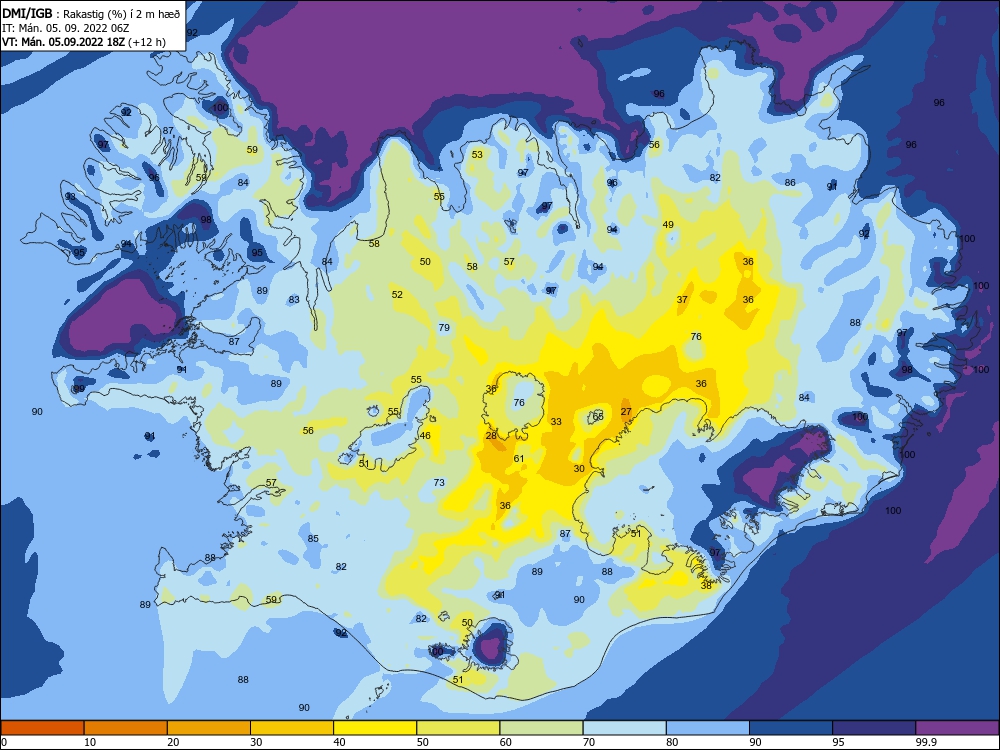1000x750 pixels.
Task: Select the humidity value 85 on the map
Action: pyautogui.click(x=313, y=539)
